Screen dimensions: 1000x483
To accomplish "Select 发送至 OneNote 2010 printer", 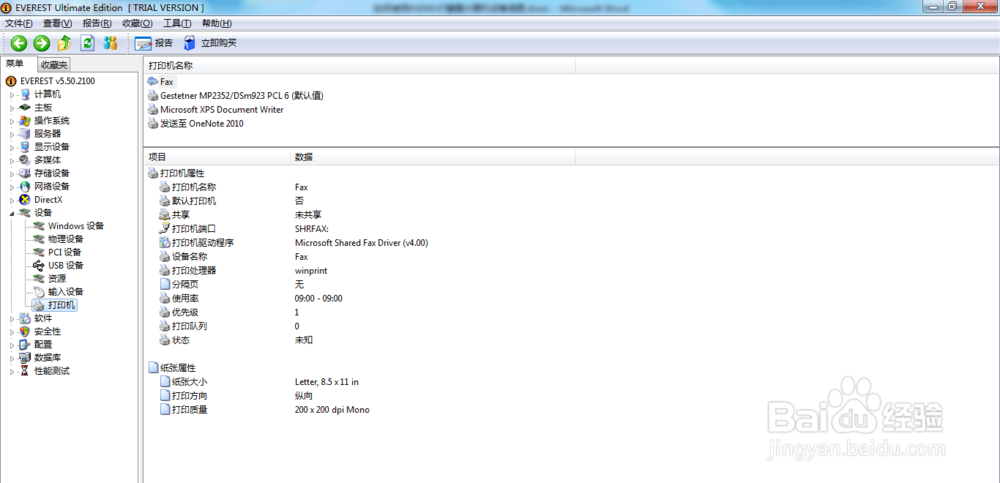I will tap(202, 124).
